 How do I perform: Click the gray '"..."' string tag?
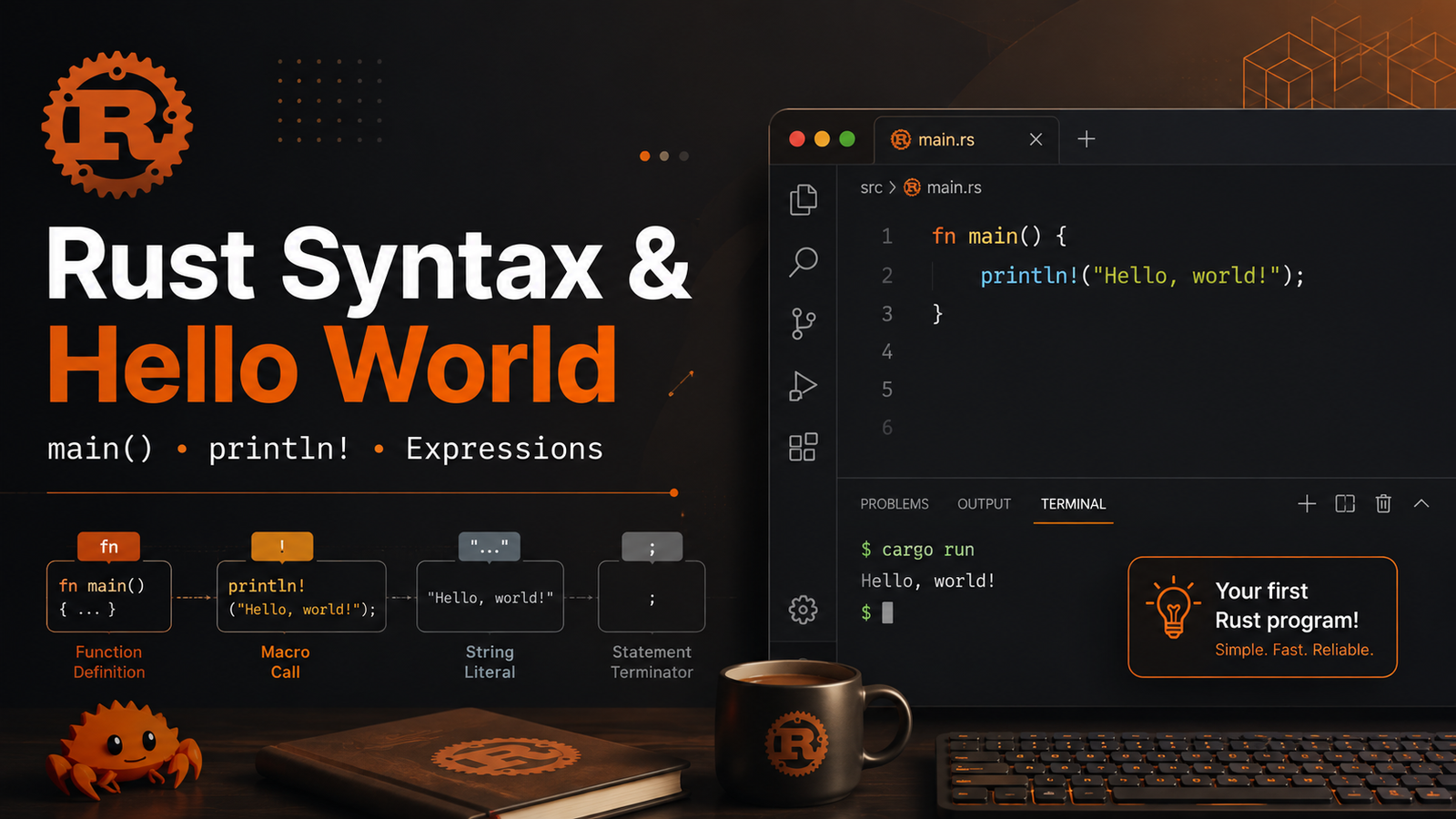coord(490,546)
